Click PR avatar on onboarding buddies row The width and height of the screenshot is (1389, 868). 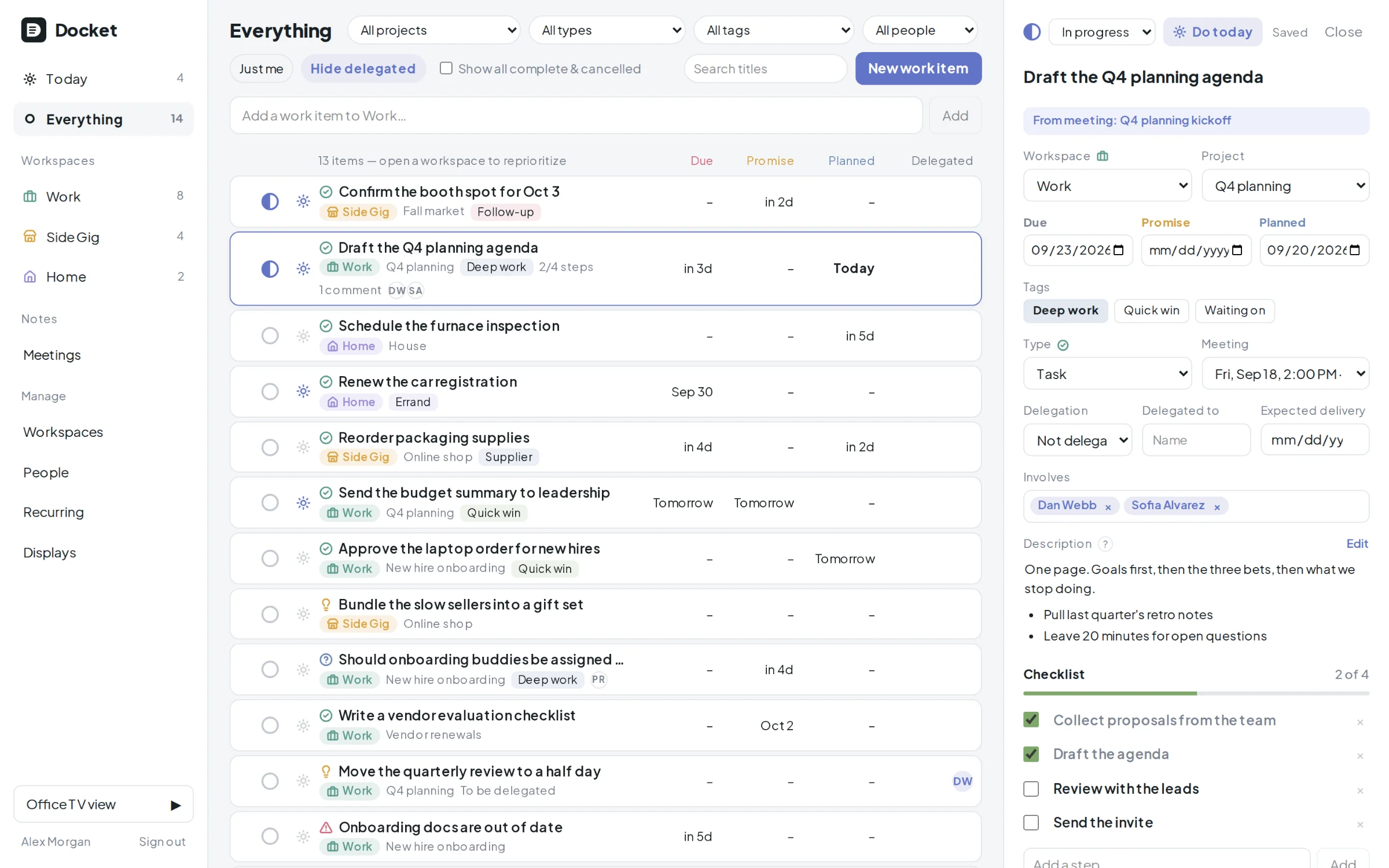click(598, 680)
